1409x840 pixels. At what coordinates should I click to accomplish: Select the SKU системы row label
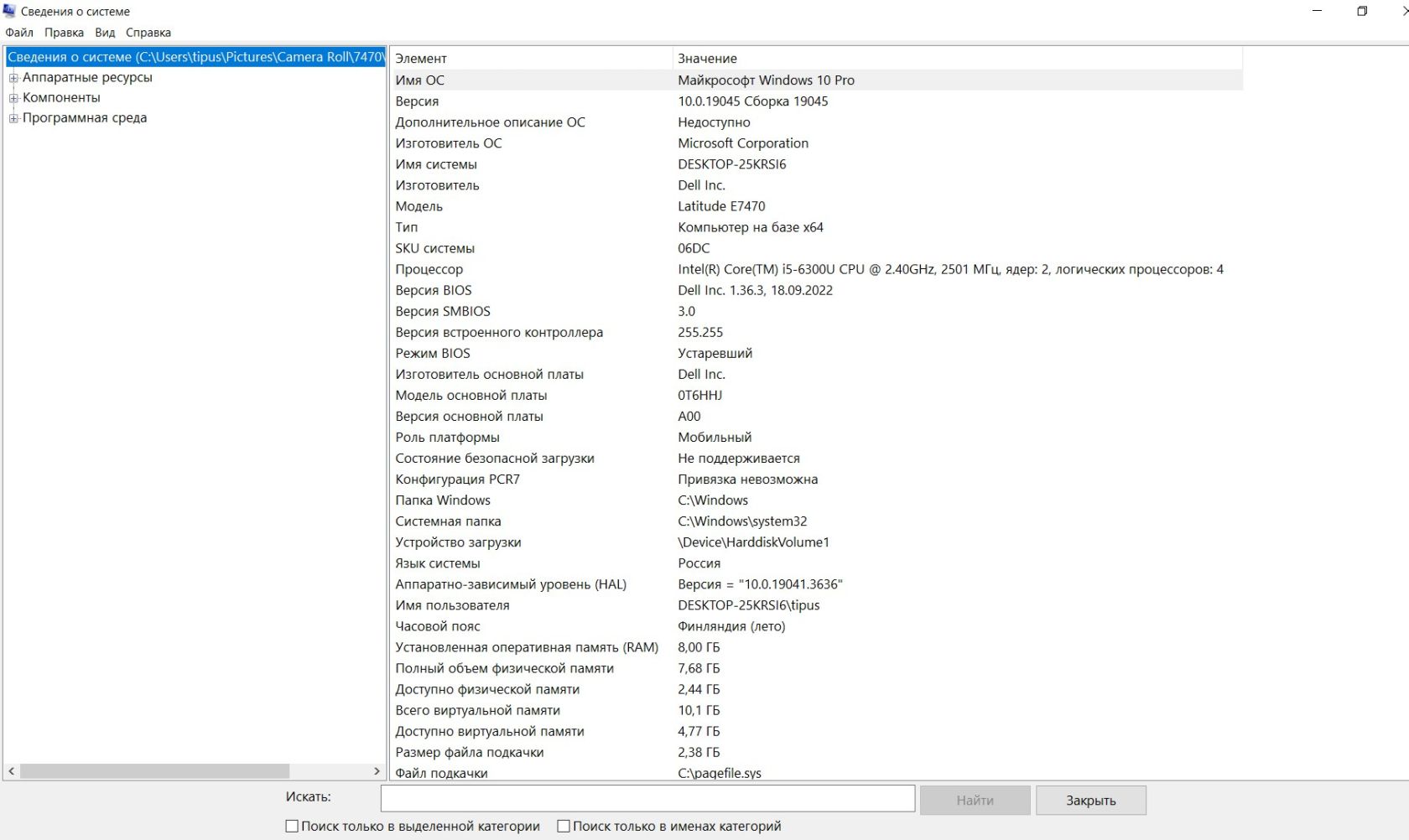434,248
